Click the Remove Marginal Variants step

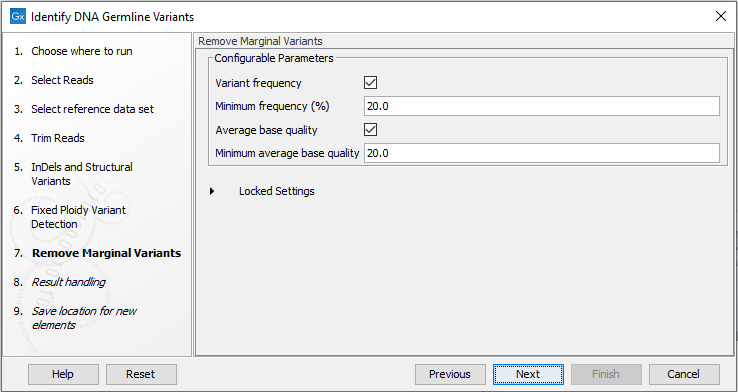coord(106,253)
